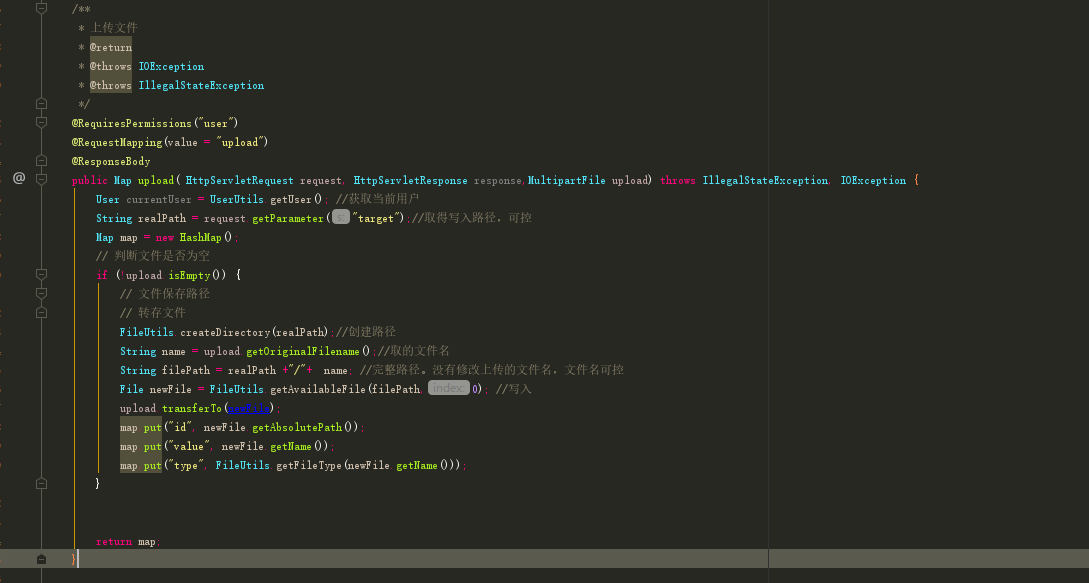The image size is (1089, 583).
Task: Click the "s:" parameter hint before "target"
Action: coord(340,217)
